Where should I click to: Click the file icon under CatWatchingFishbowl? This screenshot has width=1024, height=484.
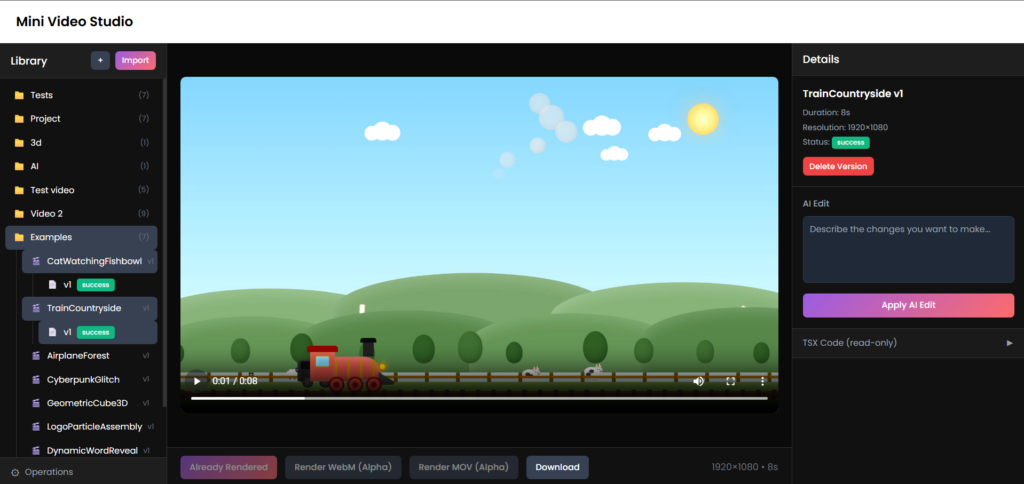[x=52, y=285]
